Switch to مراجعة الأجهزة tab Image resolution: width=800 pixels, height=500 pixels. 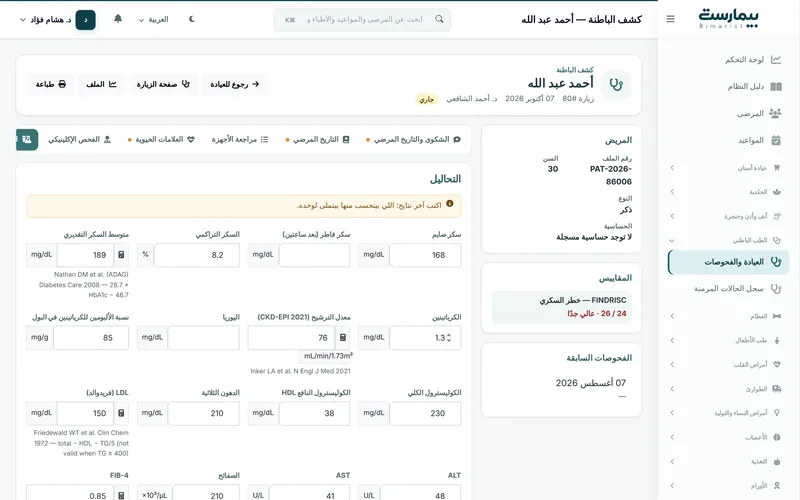click(240, 139)
